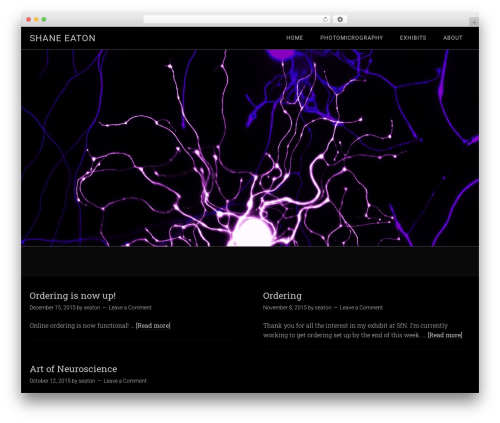Open the Photomicrography menu item
Image resolution: width=500 pixels, height=423 pixels.
[351, 38]
